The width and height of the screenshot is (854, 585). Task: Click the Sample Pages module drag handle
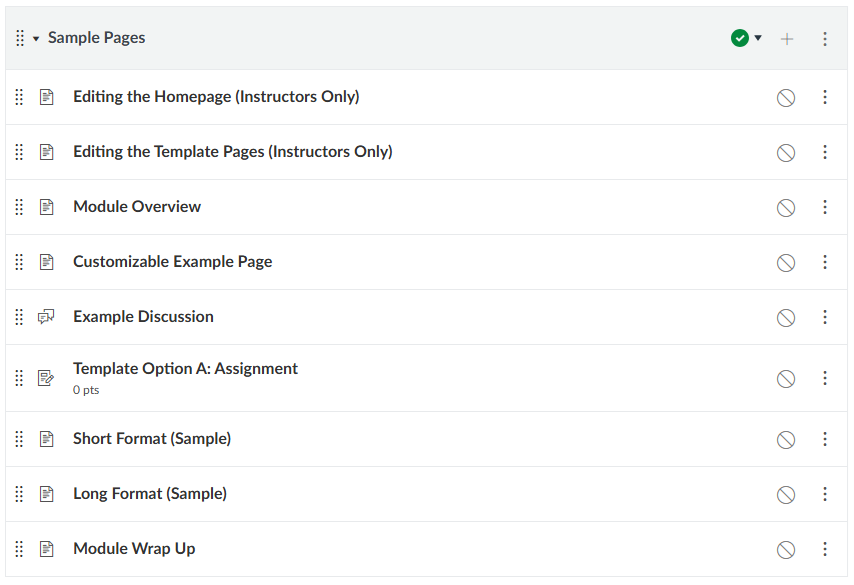[20, 39]
